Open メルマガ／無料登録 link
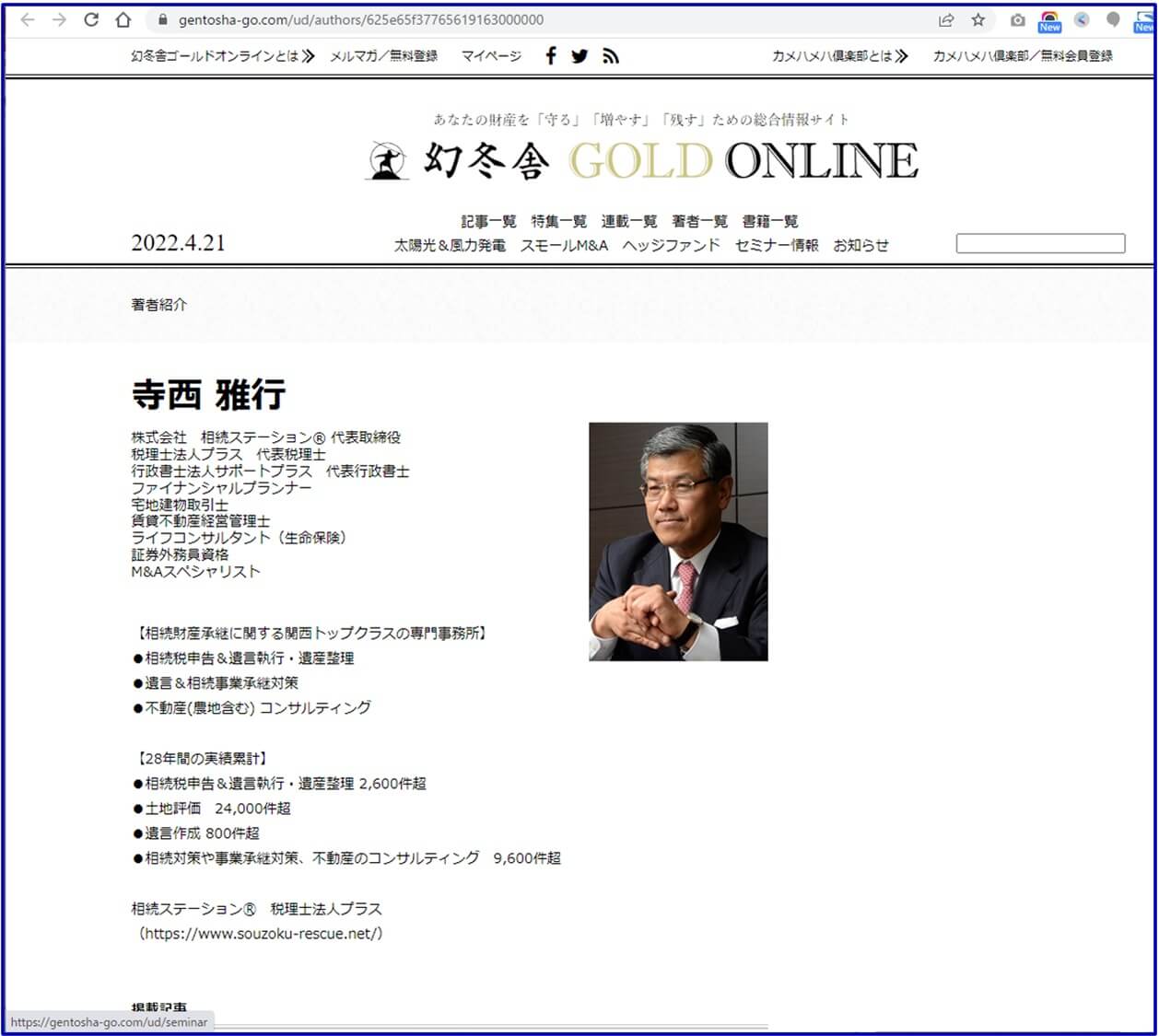The image size is (1159, 1036). [x=384, y=56]
